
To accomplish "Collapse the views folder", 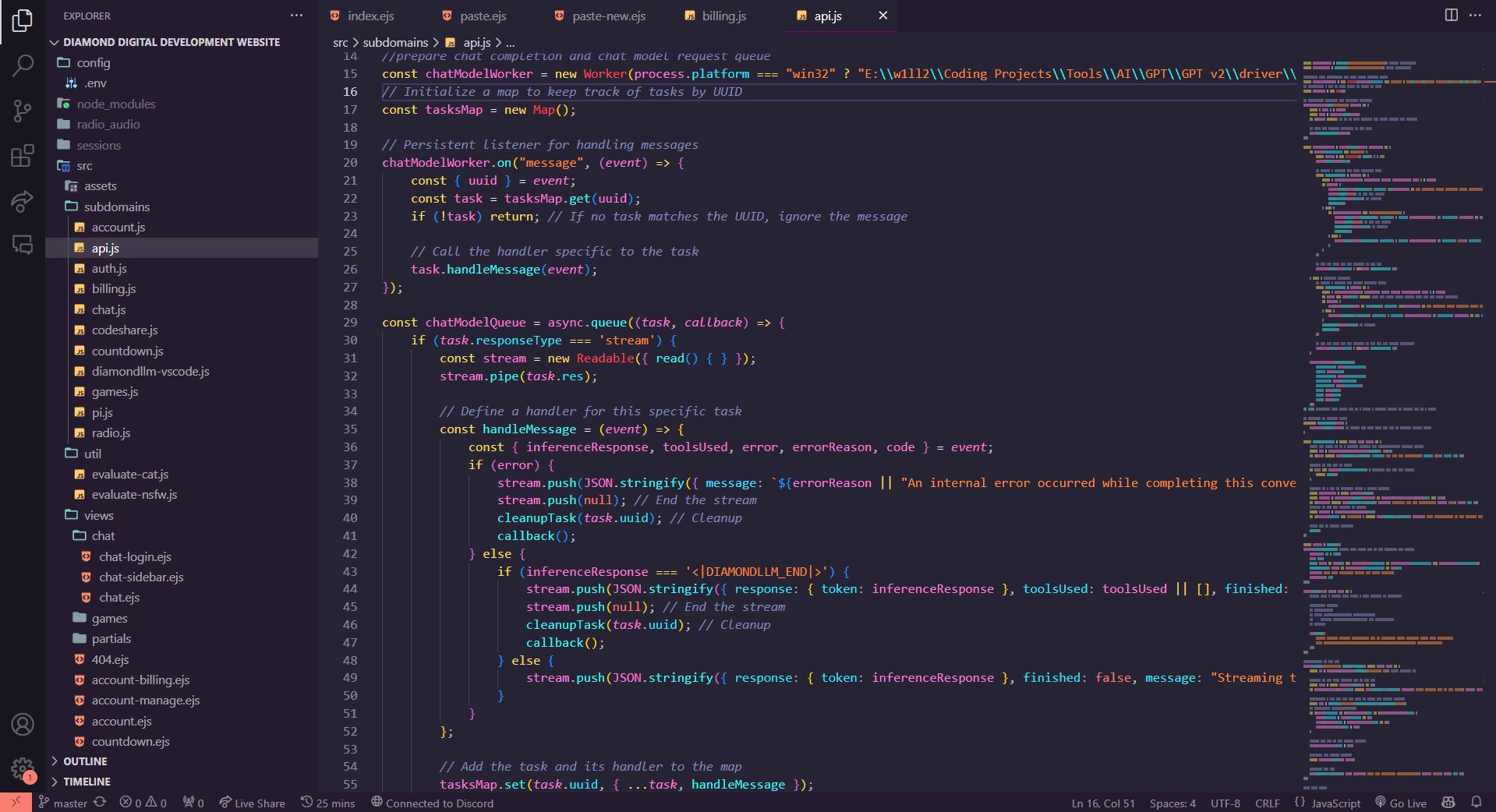I will tap(98, 515).
